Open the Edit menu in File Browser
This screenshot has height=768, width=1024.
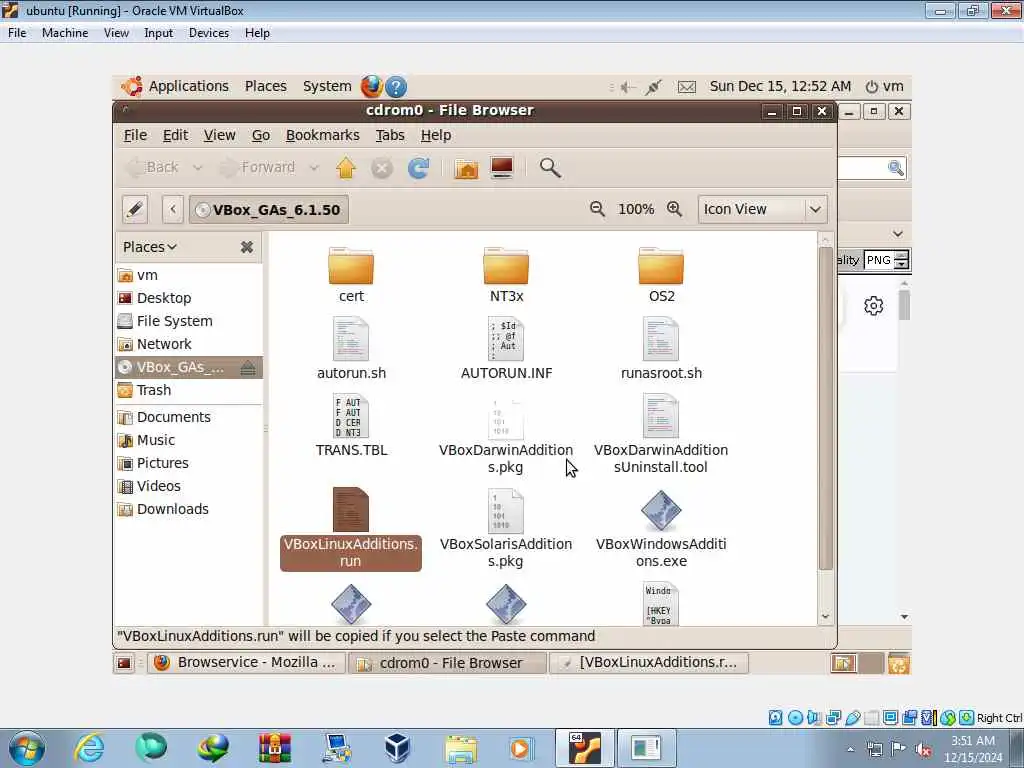point(175,135)
